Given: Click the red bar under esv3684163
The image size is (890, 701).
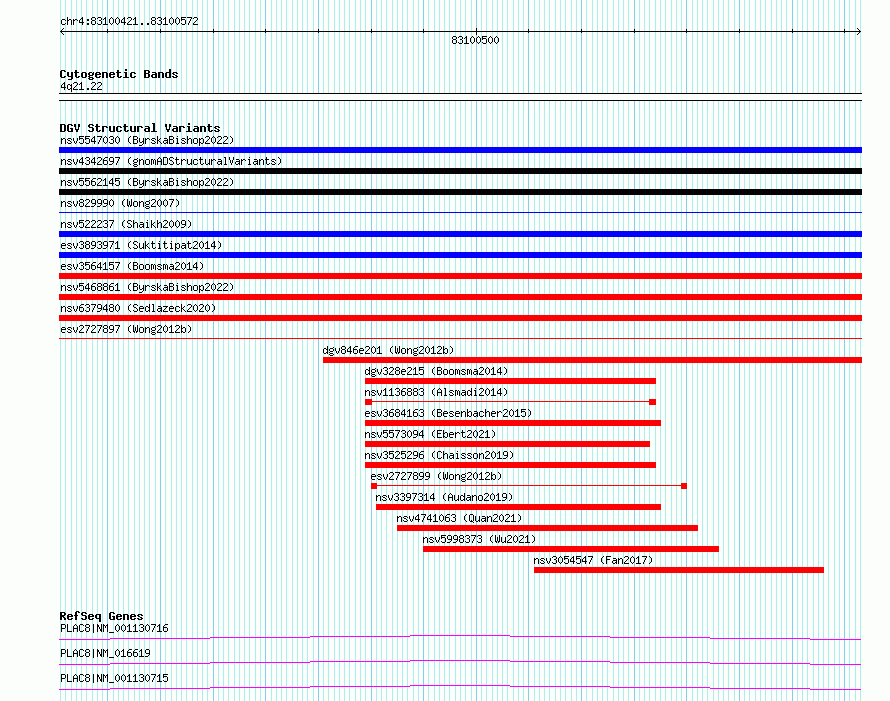Looking at the screenshot, I should pyautogui.click(x=513, y=423).
